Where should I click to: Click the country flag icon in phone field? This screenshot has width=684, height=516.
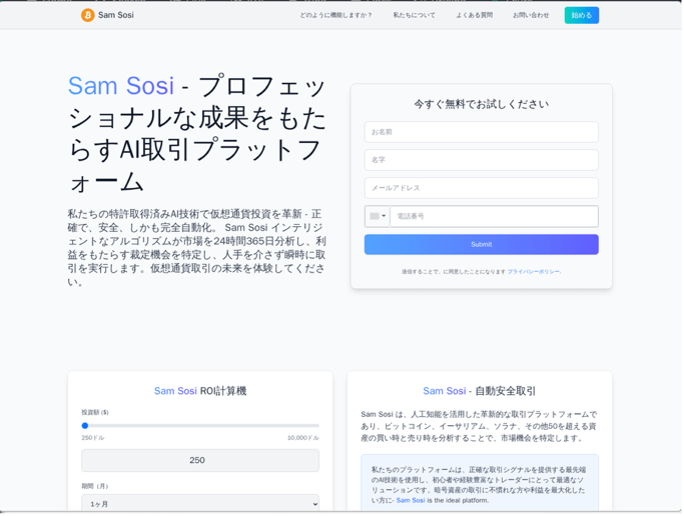click(x=374, y=216)
